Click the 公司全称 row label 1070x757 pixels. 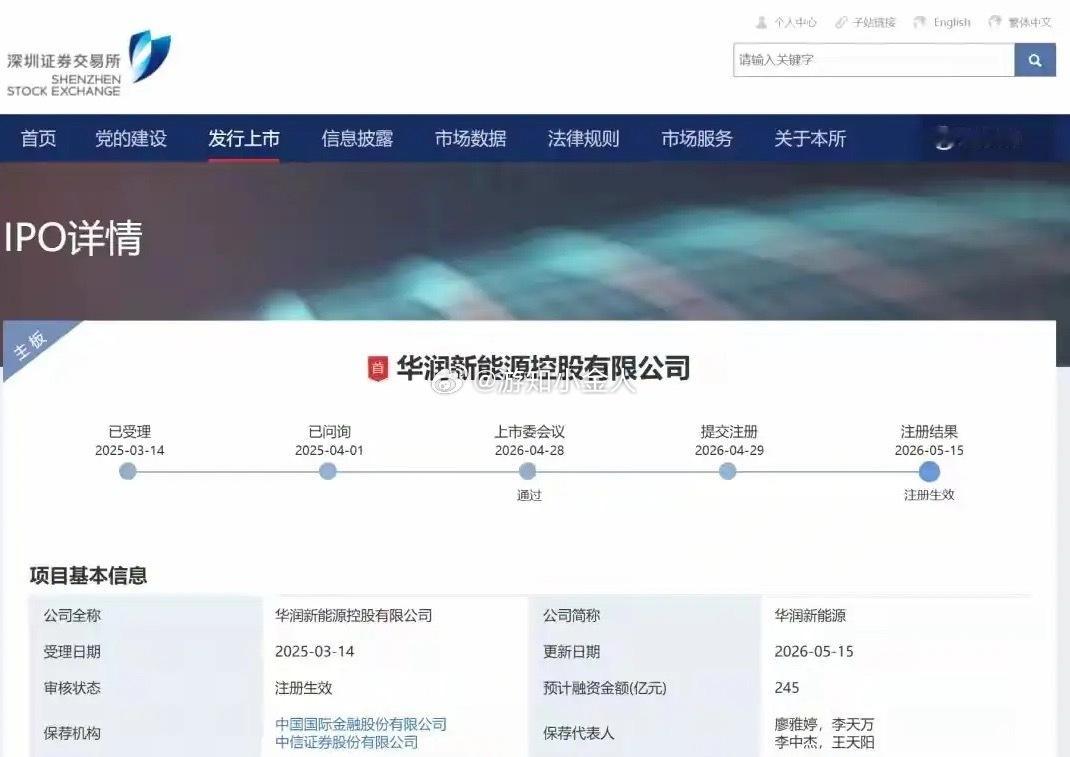(x=72, y=616)
